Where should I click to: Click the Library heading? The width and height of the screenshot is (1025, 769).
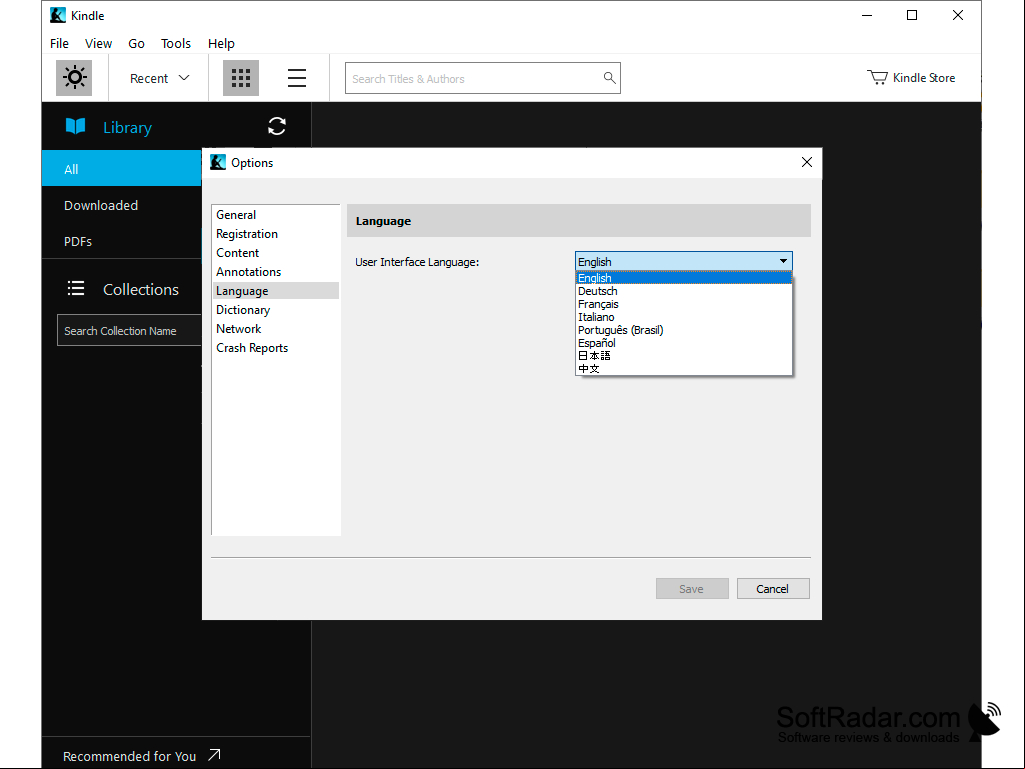coord(127,128)
